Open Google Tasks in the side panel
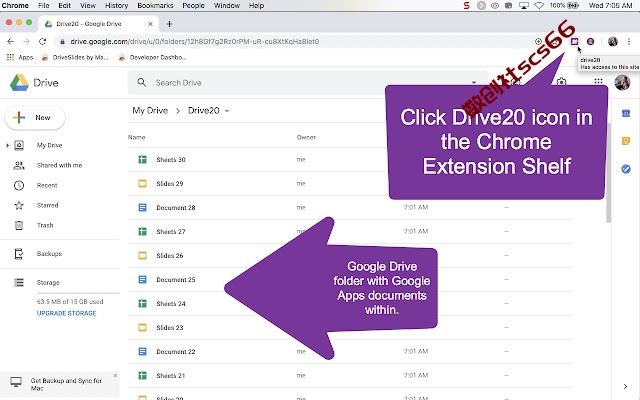Viewport: 640px width, 400px height. pyautogui.click(x=626, y=169)
